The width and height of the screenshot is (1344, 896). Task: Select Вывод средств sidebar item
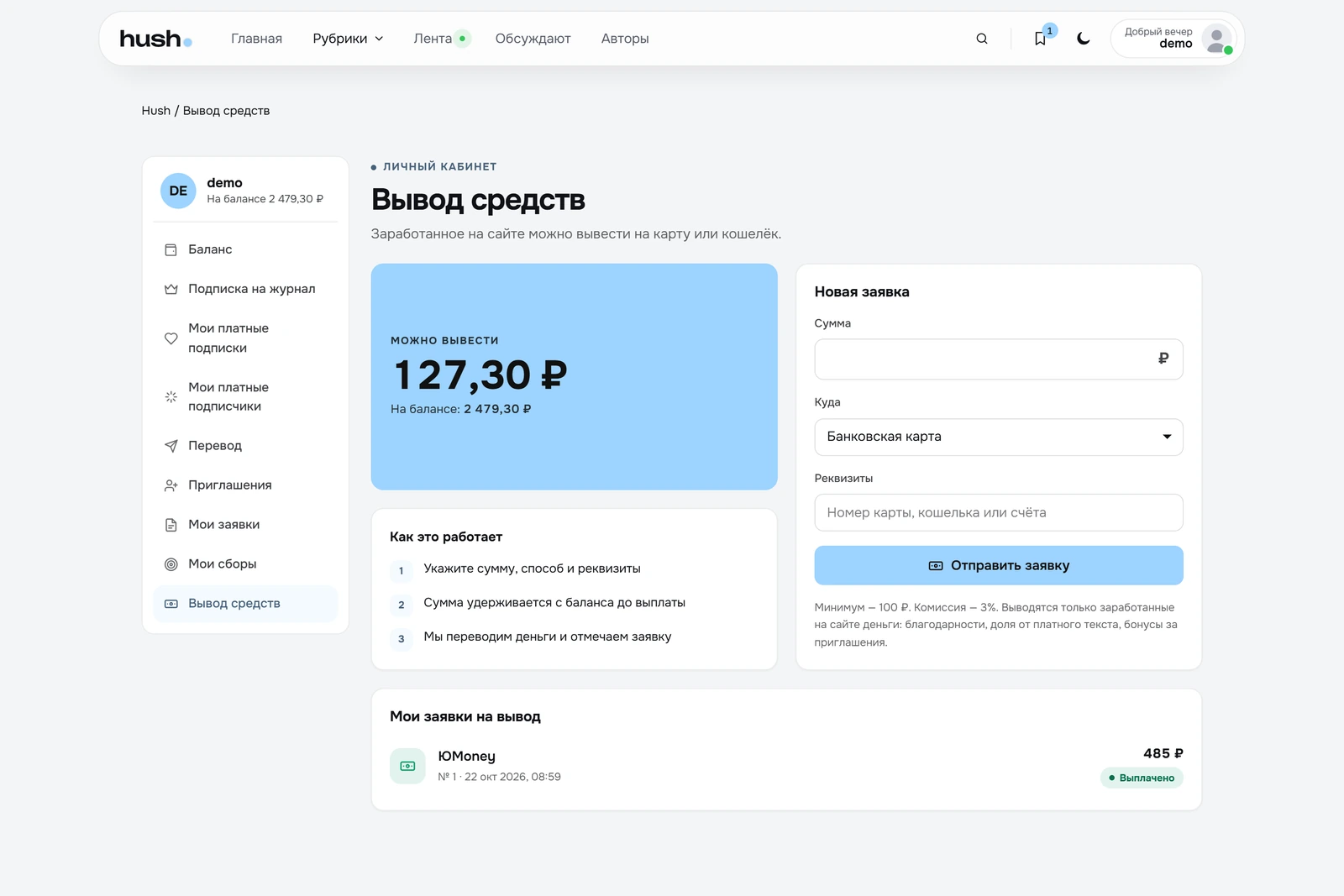[x=245, y=604]
